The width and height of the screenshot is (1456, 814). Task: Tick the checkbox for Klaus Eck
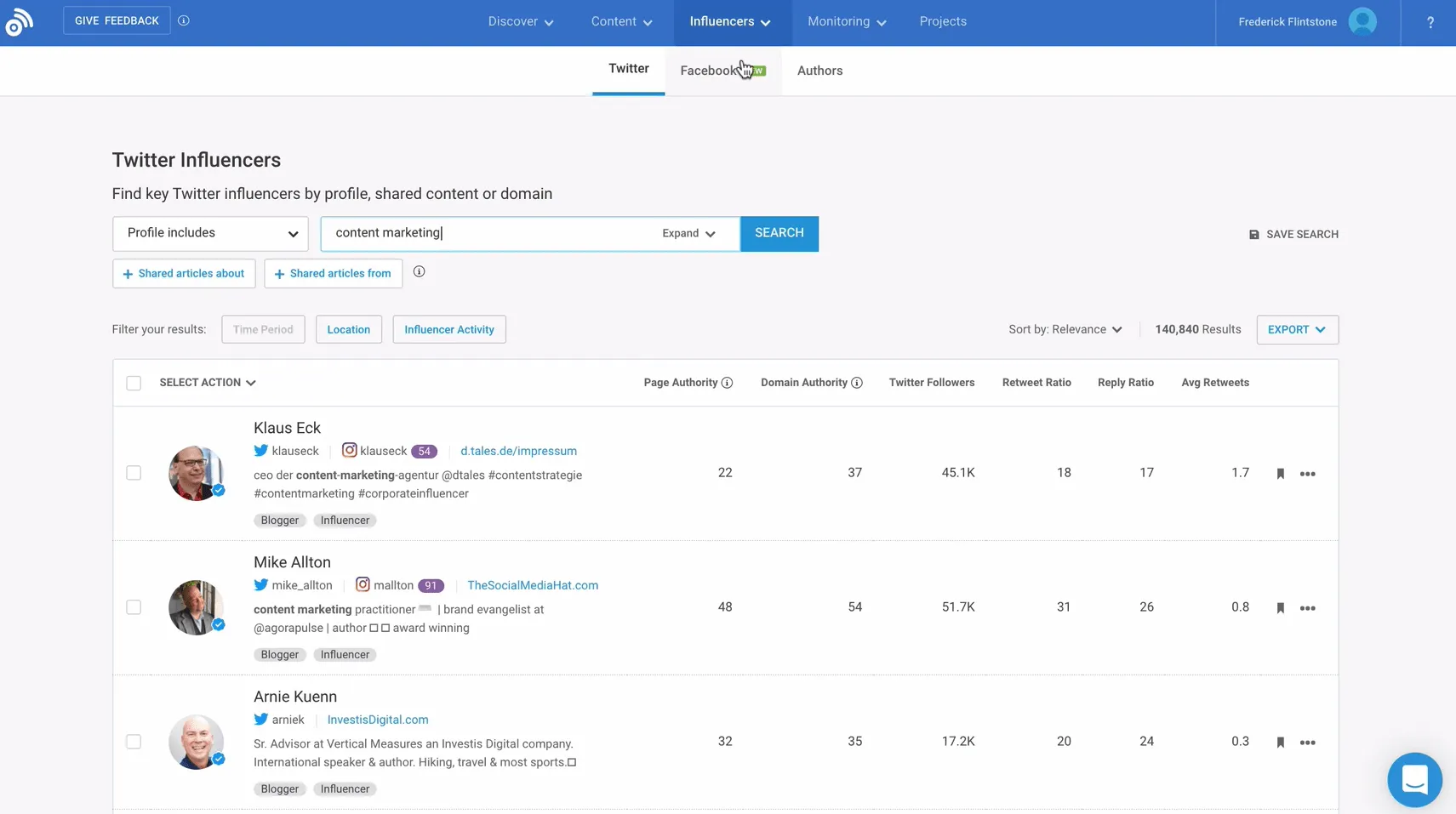pyautogui.click(x=134, y=473)
